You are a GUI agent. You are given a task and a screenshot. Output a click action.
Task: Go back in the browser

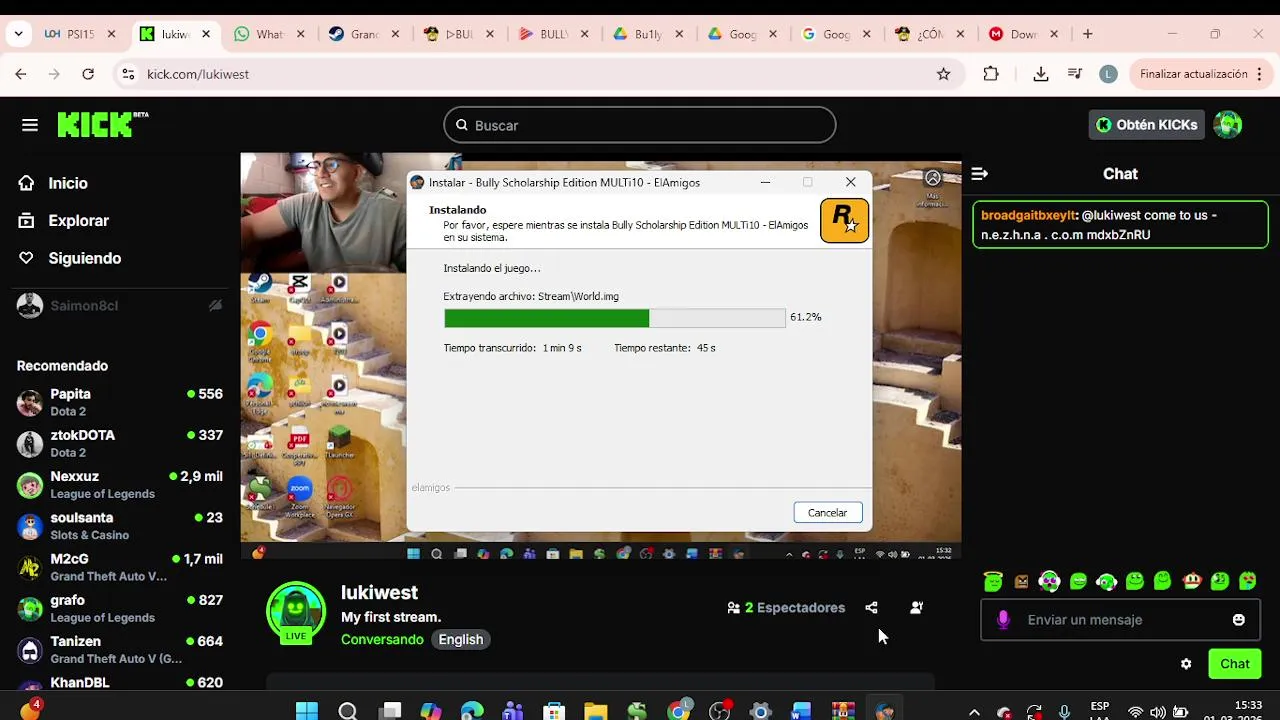pyautogui.click(x=20, y=74)
